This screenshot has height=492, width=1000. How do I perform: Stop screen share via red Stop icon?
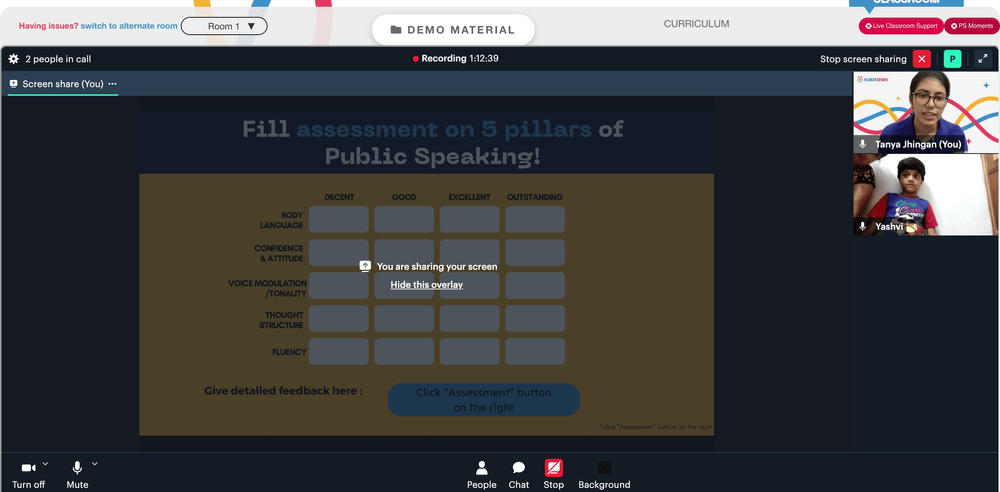tap(554, 468)
